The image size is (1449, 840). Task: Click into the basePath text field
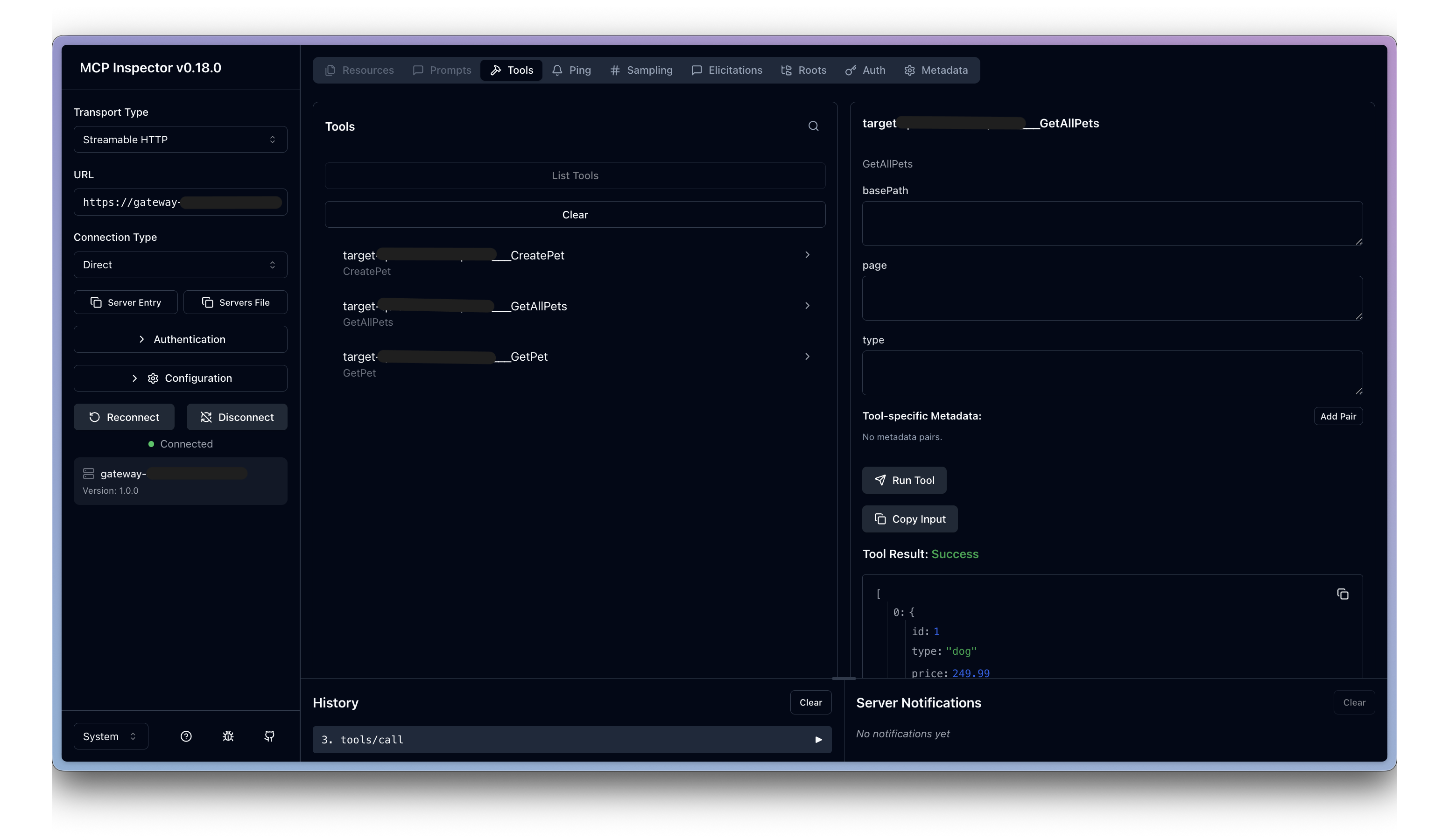[x=1111, y=224]
